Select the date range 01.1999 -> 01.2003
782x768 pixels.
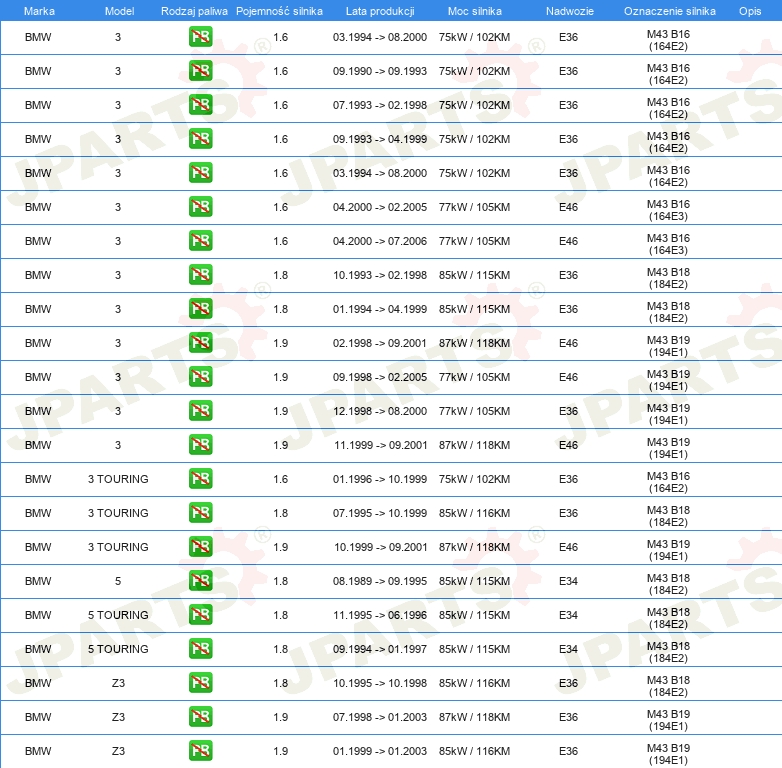coord(380,751)
